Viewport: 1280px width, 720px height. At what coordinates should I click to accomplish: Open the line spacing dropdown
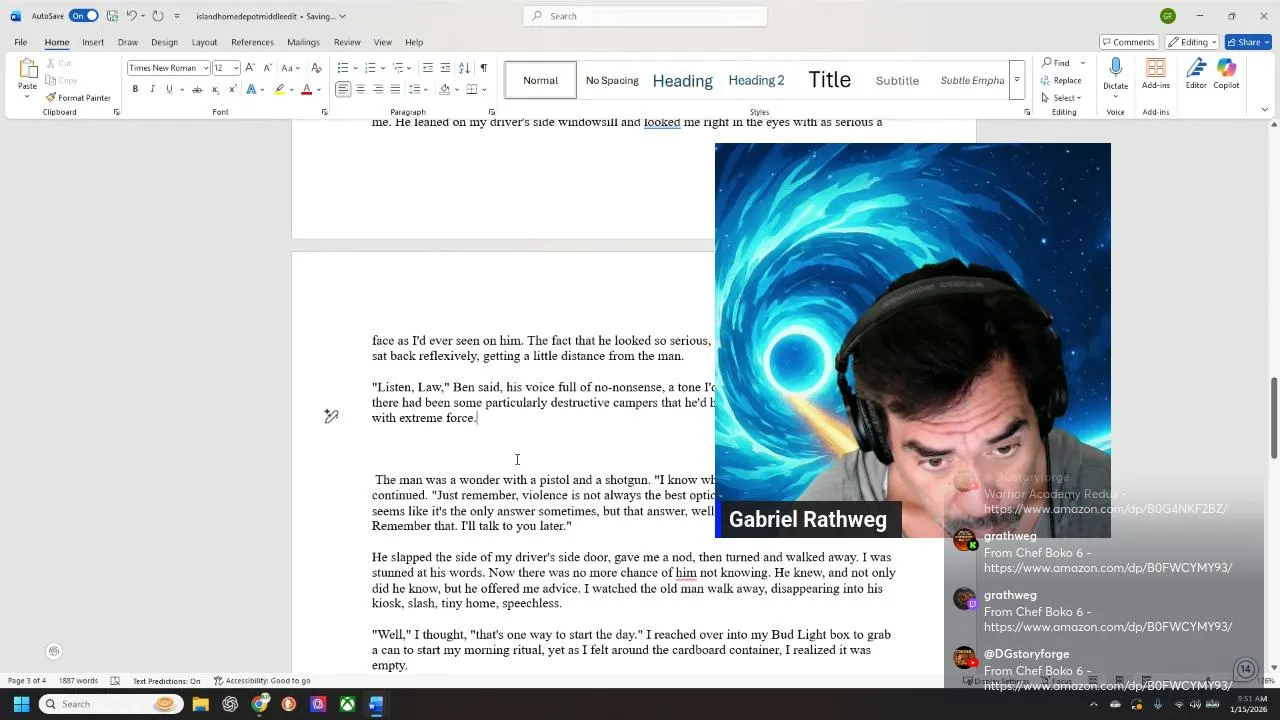pos(416,89)
